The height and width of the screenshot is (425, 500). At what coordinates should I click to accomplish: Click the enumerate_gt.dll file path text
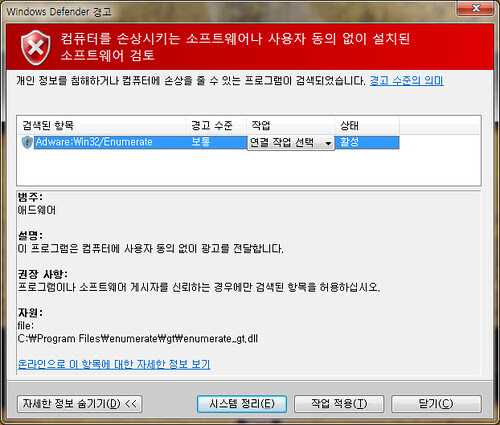(x=138, y=339)
